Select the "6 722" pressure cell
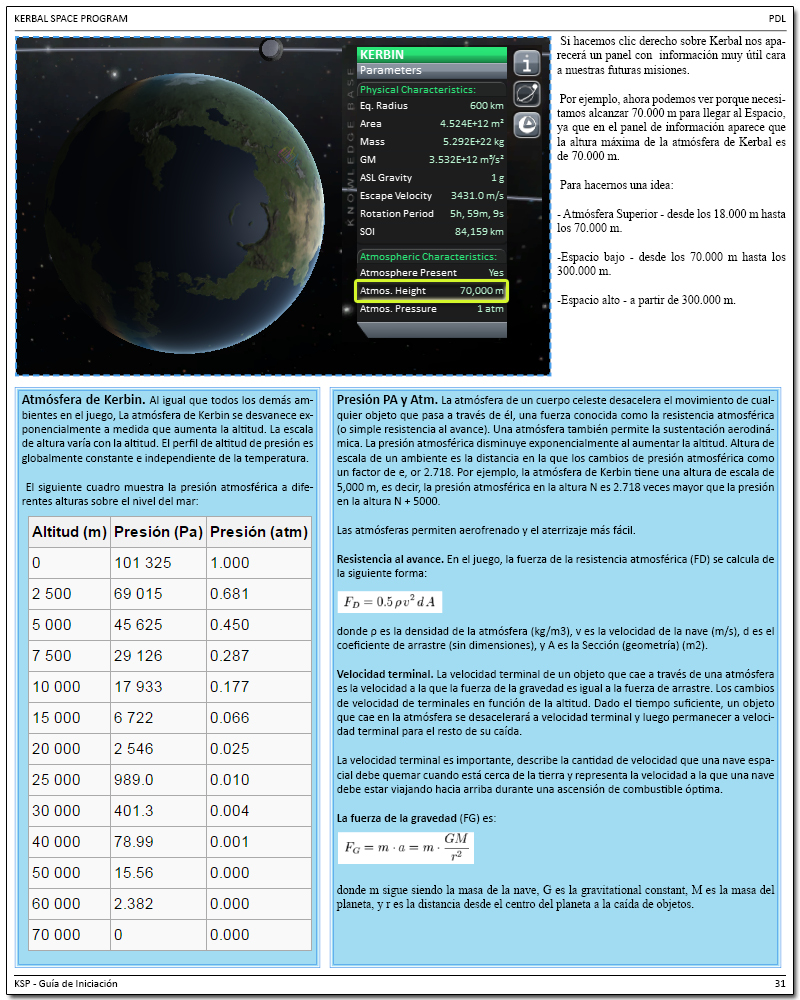This screenshot has height=1000, width=800. 158,718
